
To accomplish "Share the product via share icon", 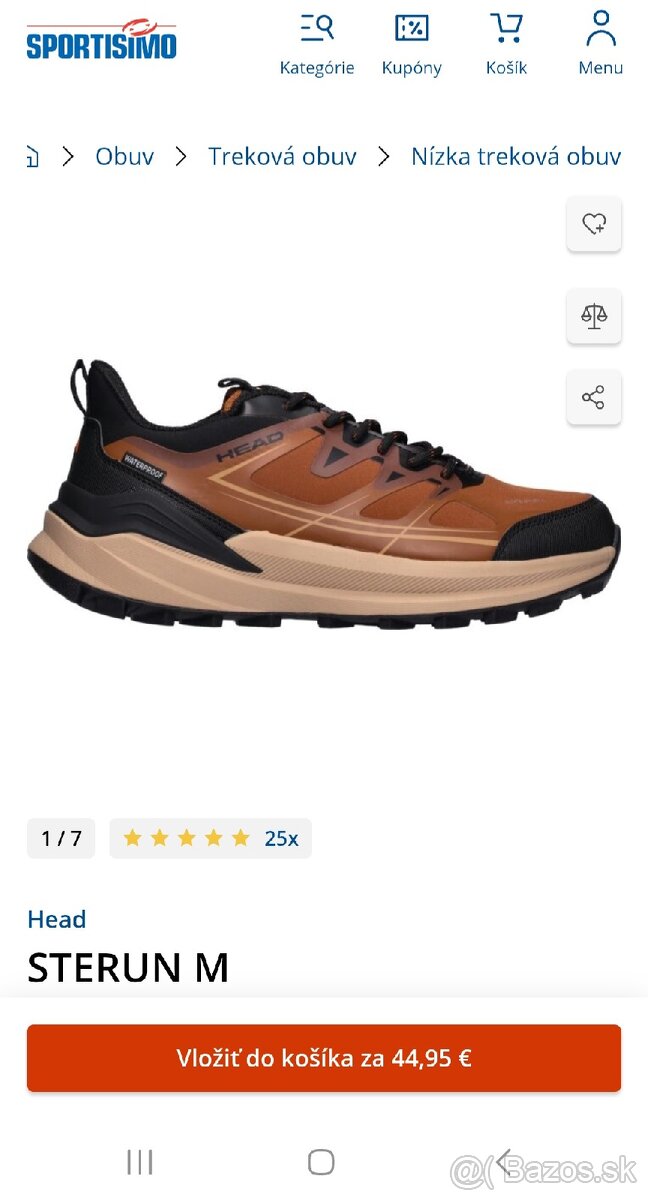I will click(594, 397).
